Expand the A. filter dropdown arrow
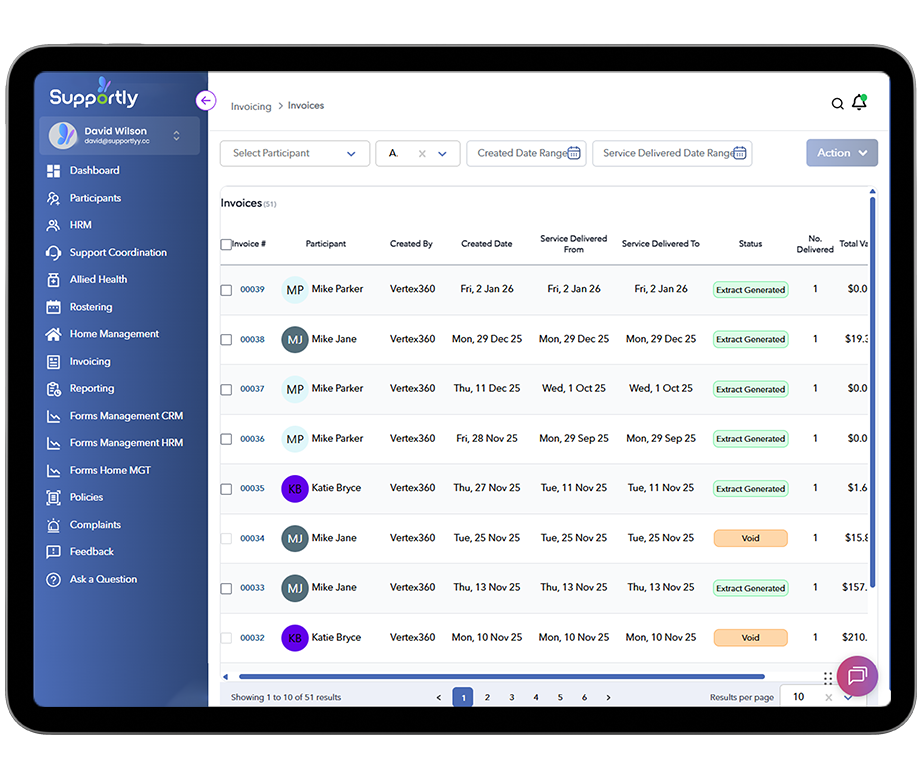The height and width of the screenshot is (757, 922). [x=442, y=154]
